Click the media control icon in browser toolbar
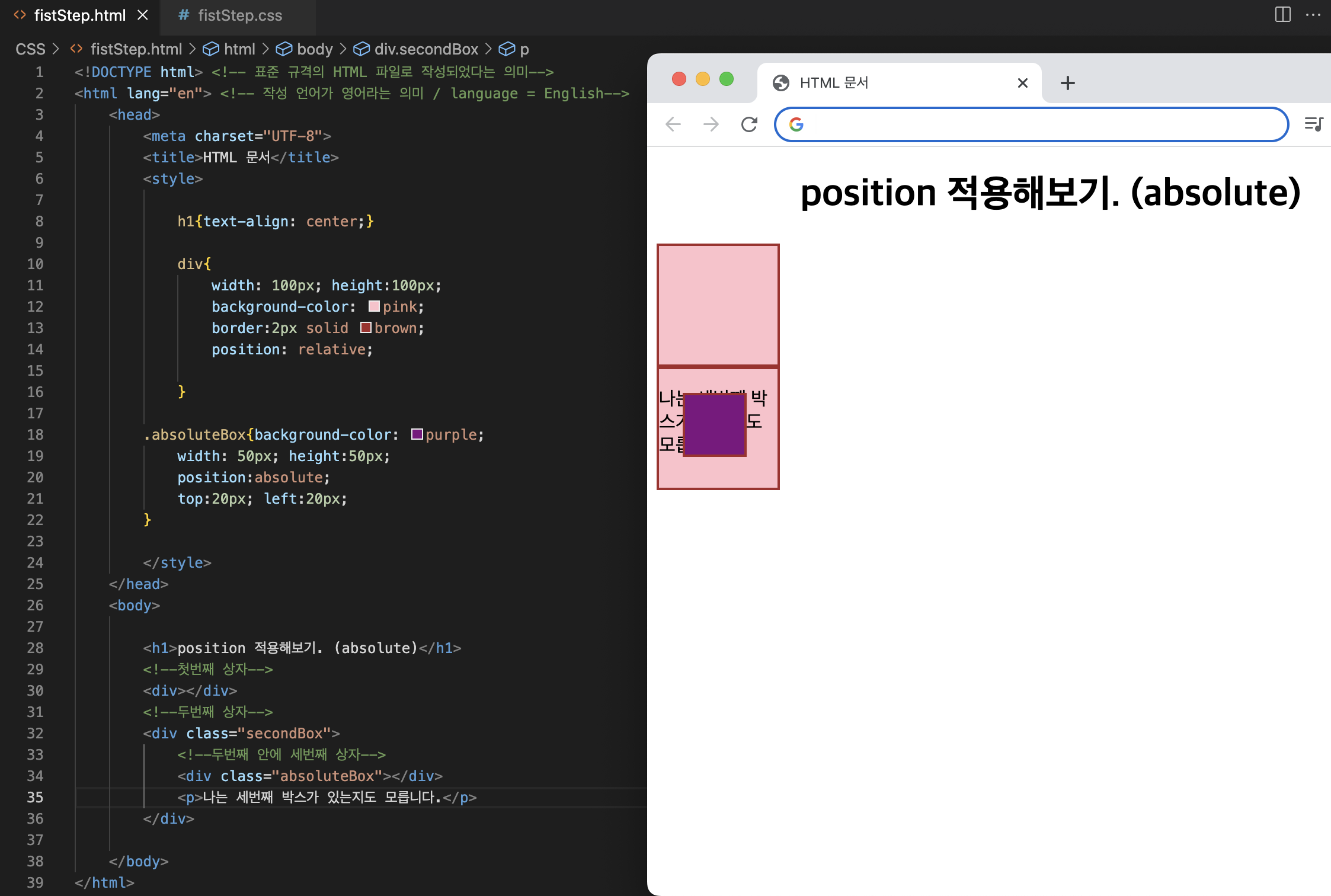This screenshot has width=1331, height=896. (1313, 124)
